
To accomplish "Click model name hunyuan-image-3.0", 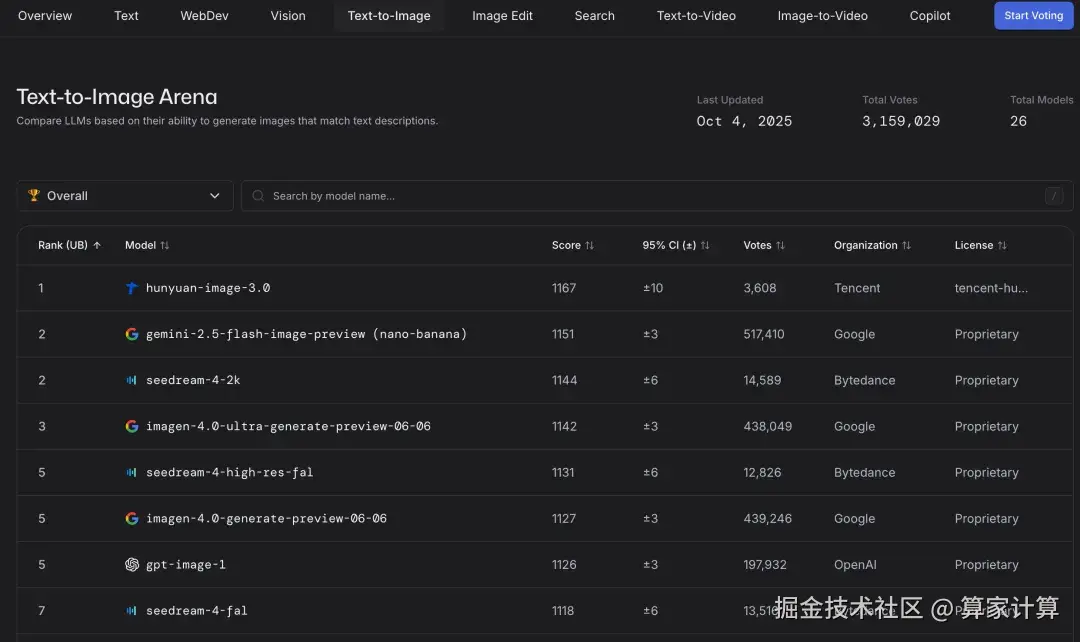I will (x=208, y=288).
